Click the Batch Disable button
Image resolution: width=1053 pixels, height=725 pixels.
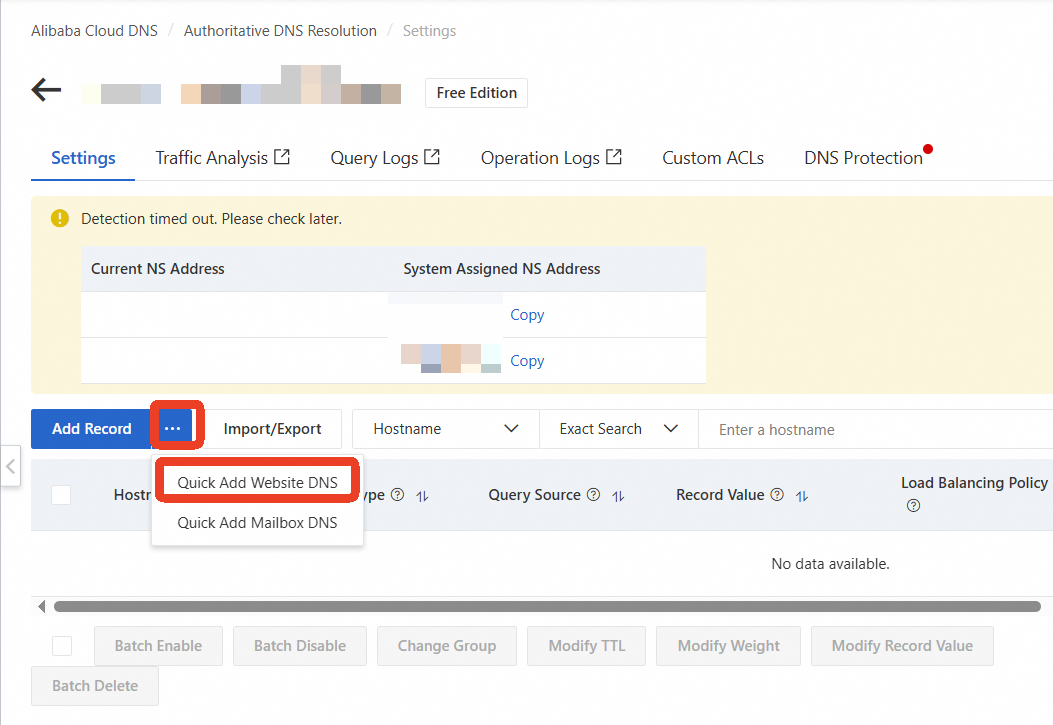point(300,646)
